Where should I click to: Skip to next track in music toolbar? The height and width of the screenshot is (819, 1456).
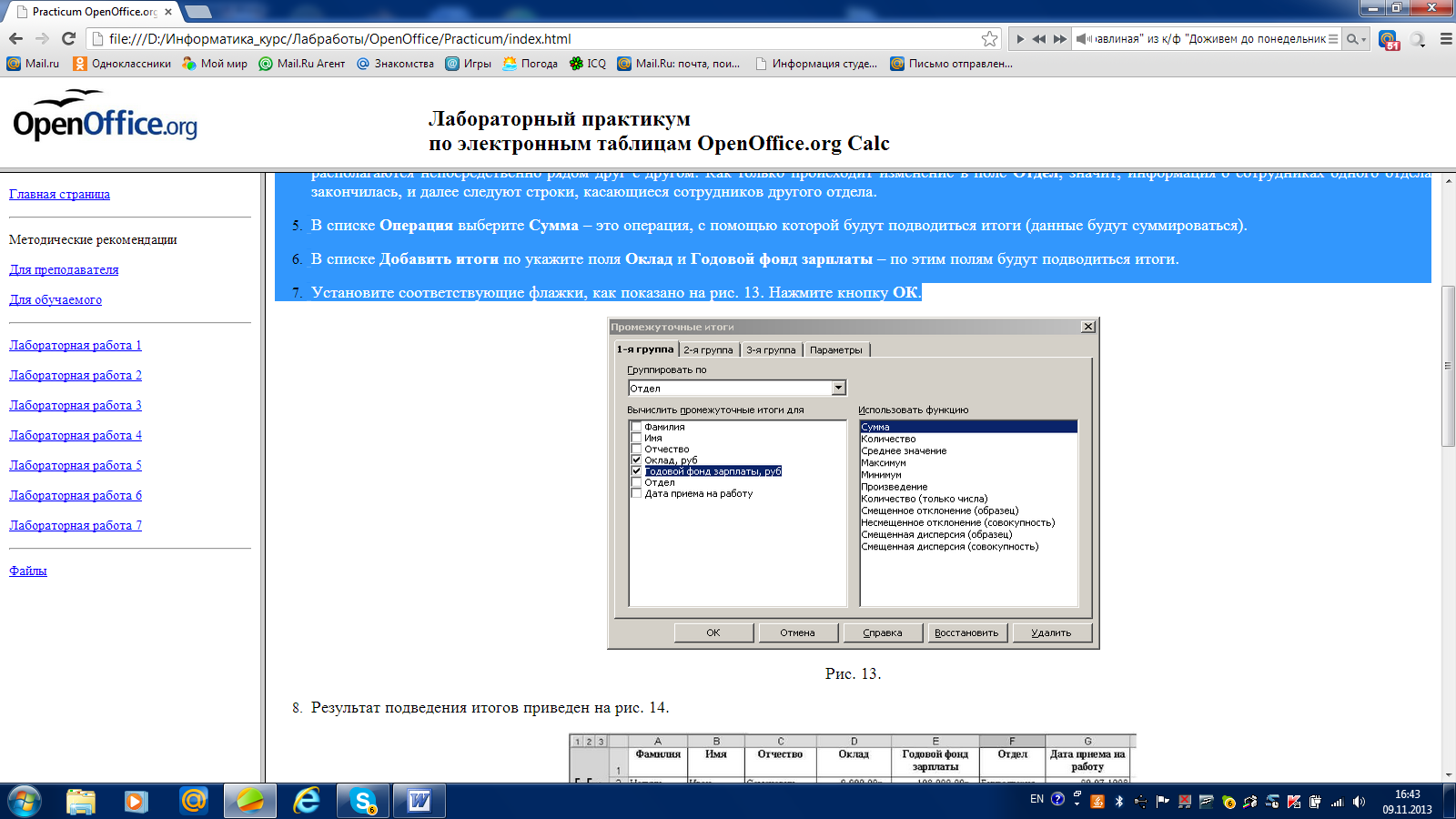click(1059, 39)
